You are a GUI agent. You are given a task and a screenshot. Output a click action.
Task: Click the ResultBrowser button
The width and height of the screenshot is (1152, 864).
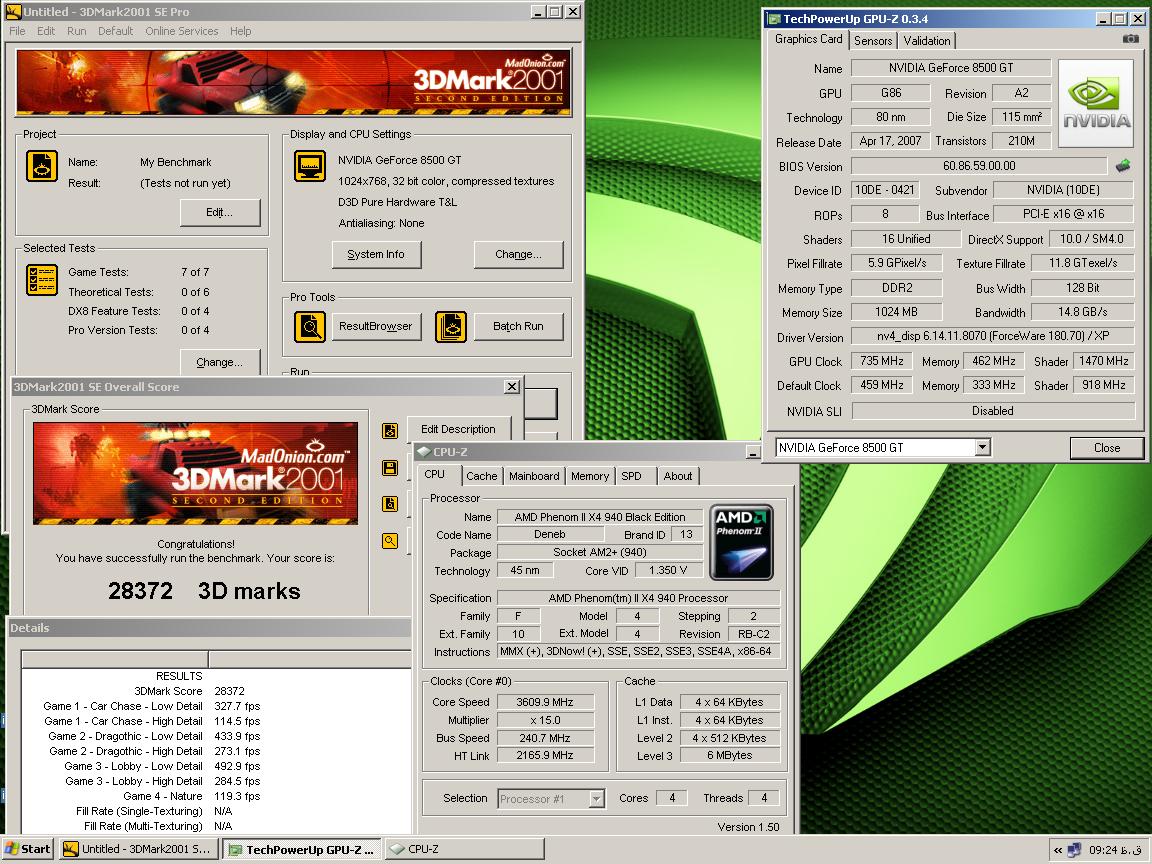click(x=375, y=326)
